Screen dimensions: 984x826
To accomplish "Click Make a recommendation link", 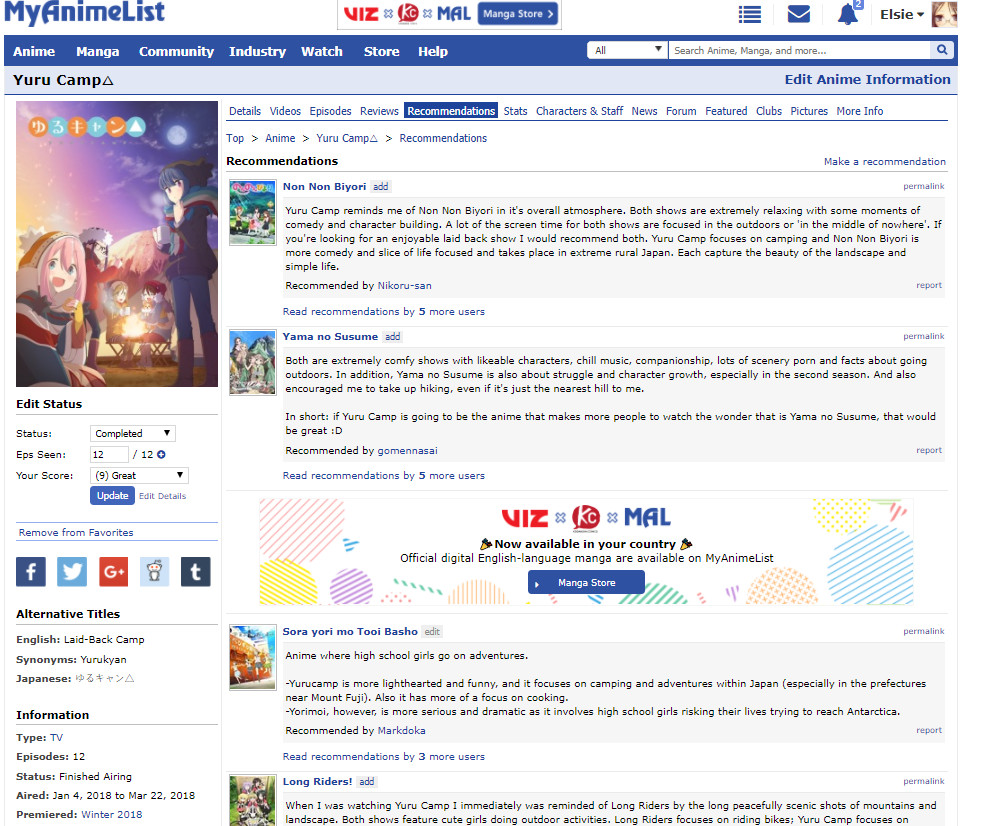I will [885, 161].
